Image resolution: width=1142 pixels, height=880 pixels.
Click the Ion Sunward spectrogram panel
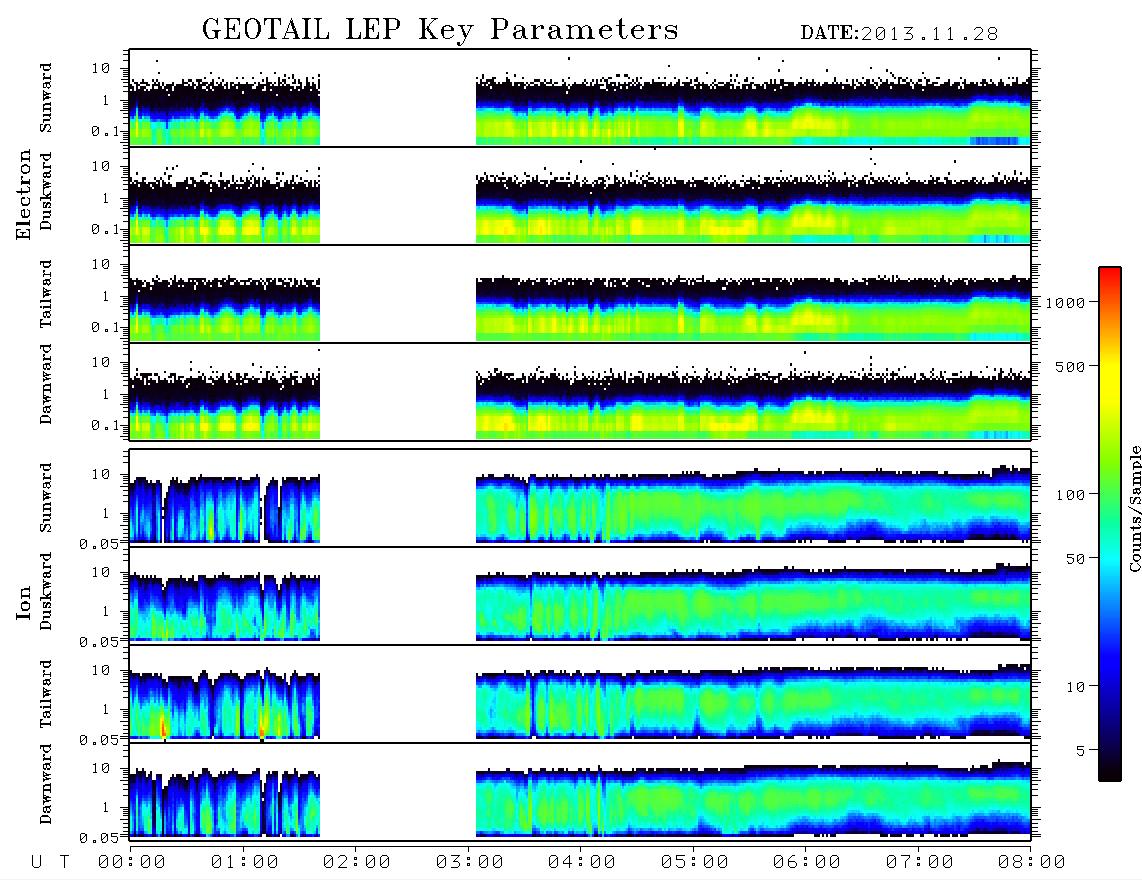pyautogui.click(x=580, y=497)
